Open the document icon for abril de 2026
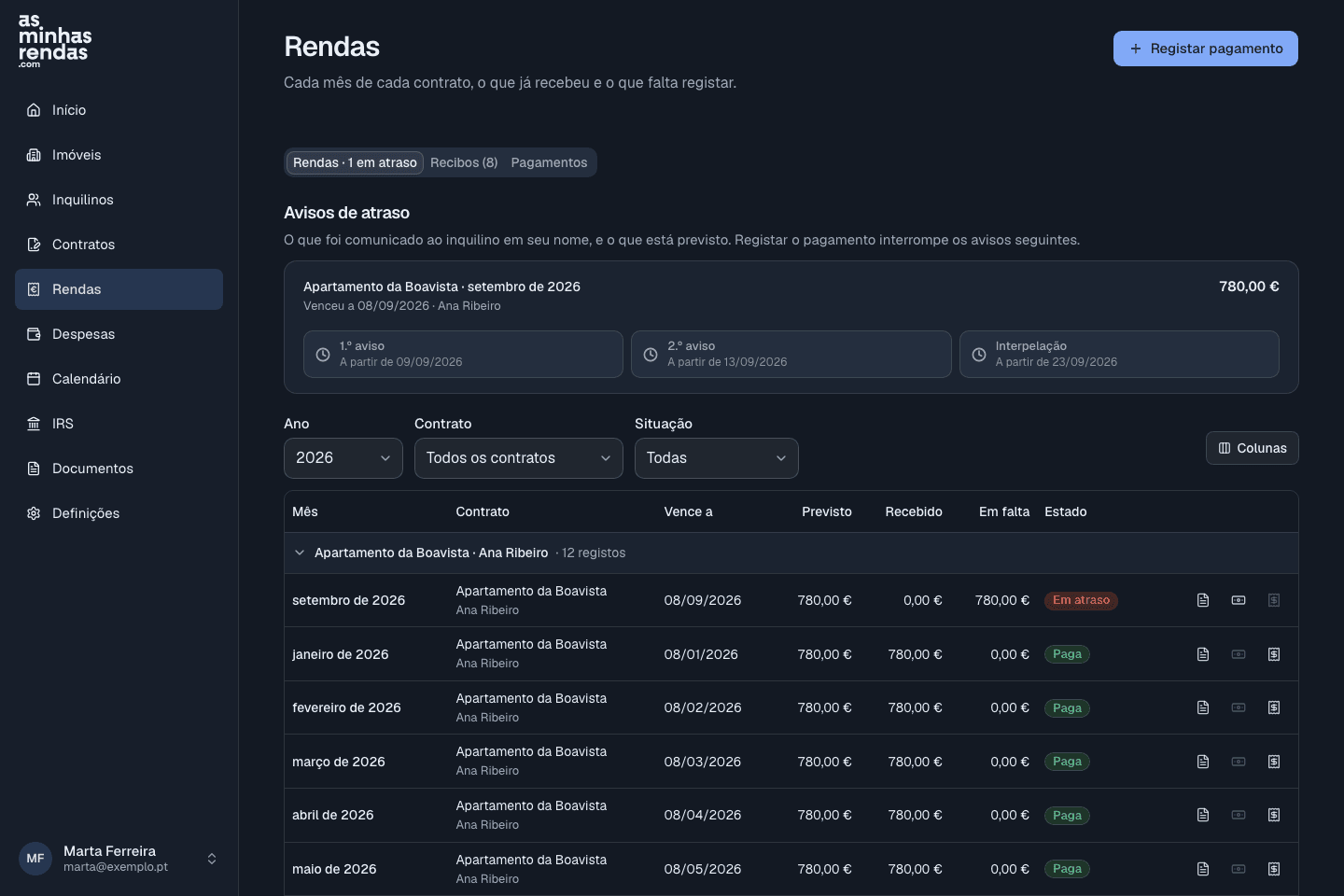This screenshot has width=1344, height=896. pyautogui.click(x=1203, y=815)
